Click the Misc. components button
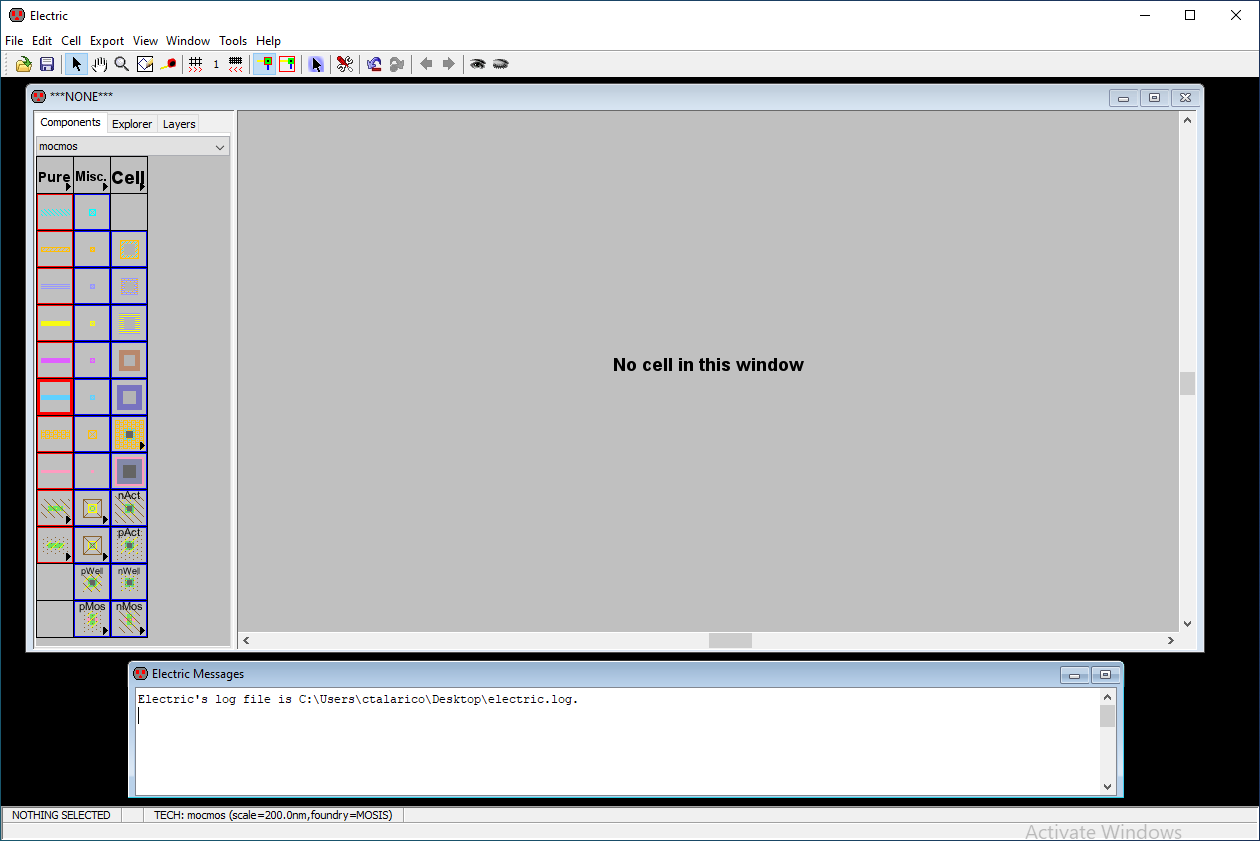The image size is (1260, 841). tap(91, 176)
